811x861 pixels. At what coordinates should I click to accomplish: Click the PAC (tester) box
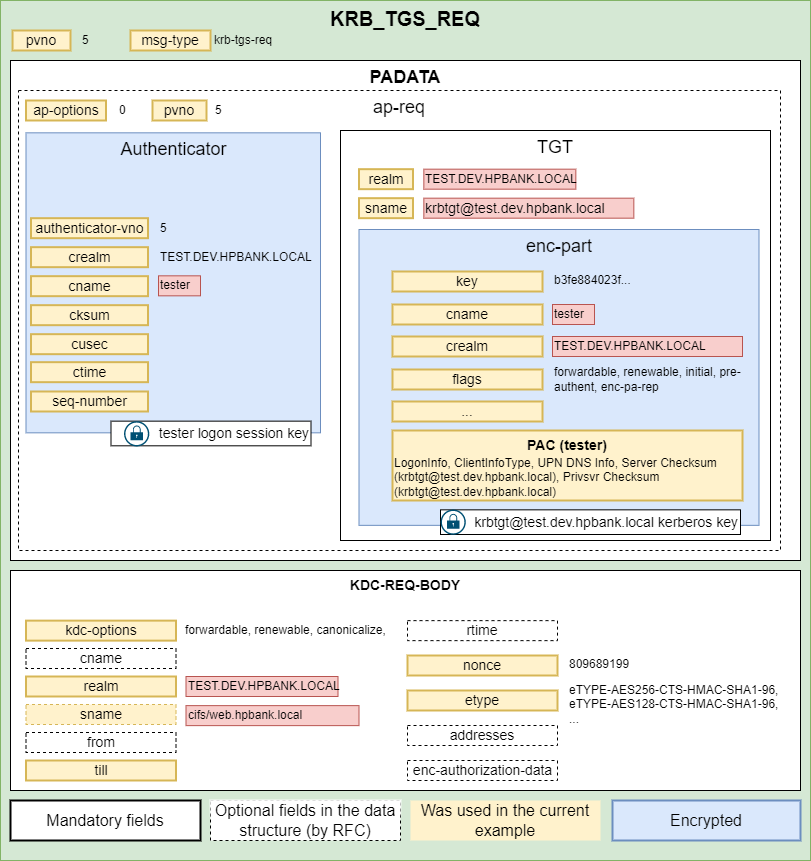pyautogui.click(x=567, y=466)
